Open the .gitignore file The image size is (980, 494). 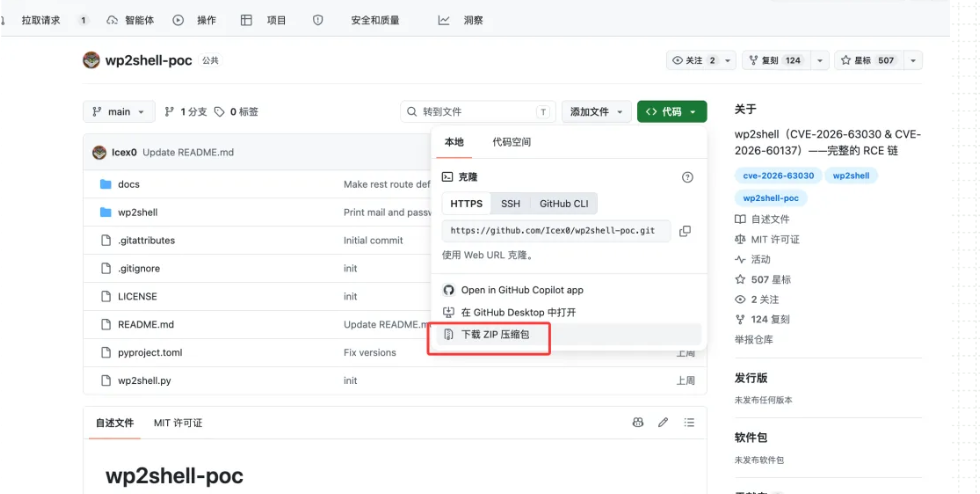(x=139, y=268)
